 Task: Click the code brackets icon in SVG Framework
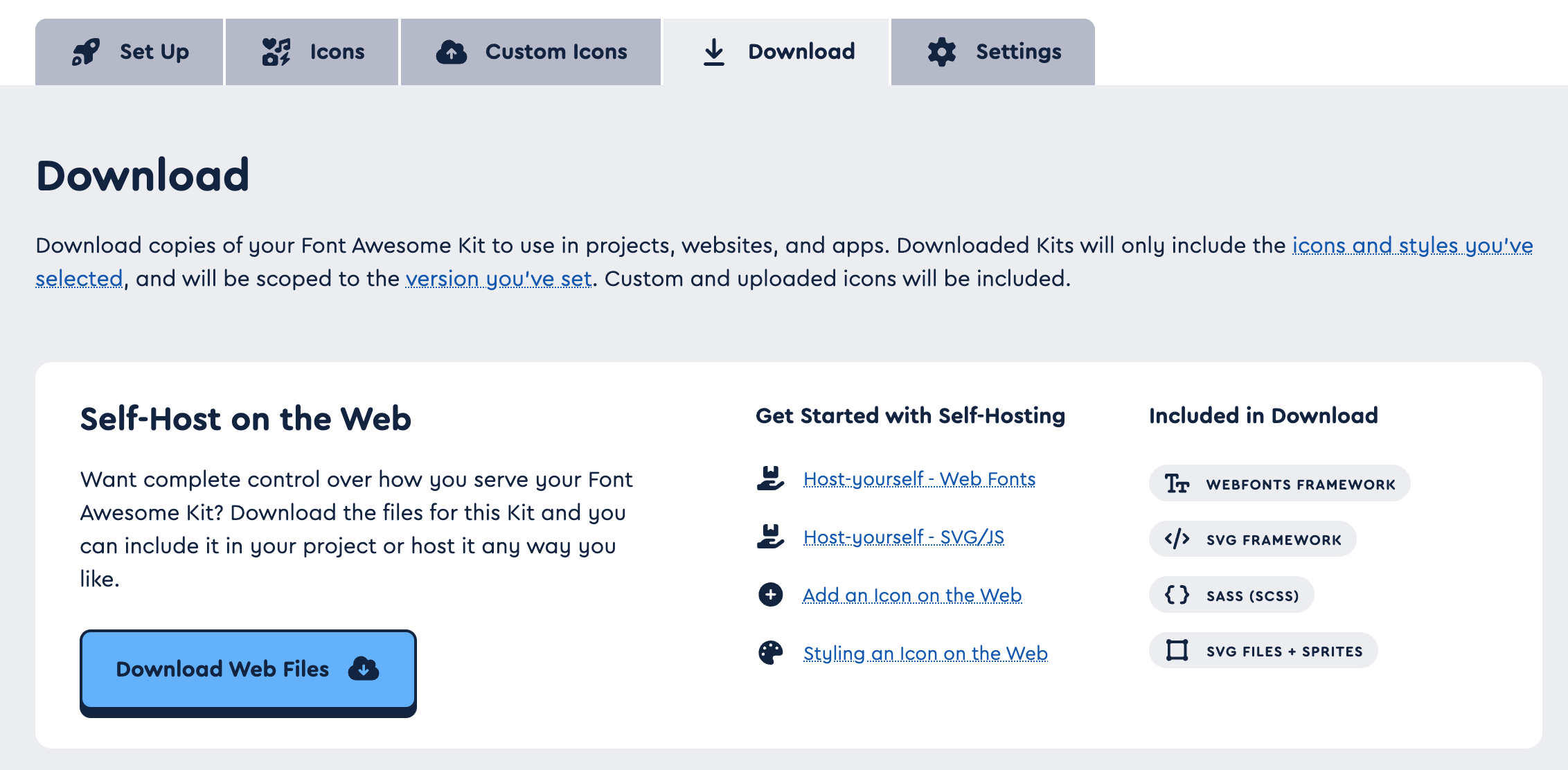pyautogui.click(x=1177, y=539)
